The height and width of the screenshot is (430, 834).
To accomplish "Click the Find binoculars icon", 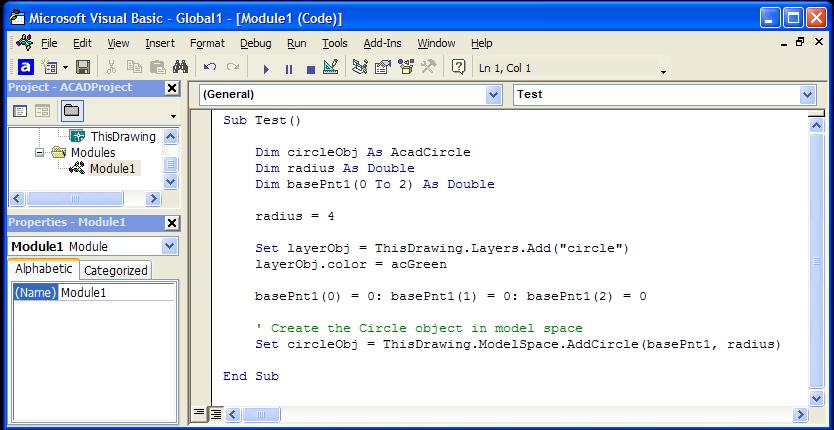I will coord(180,68).
